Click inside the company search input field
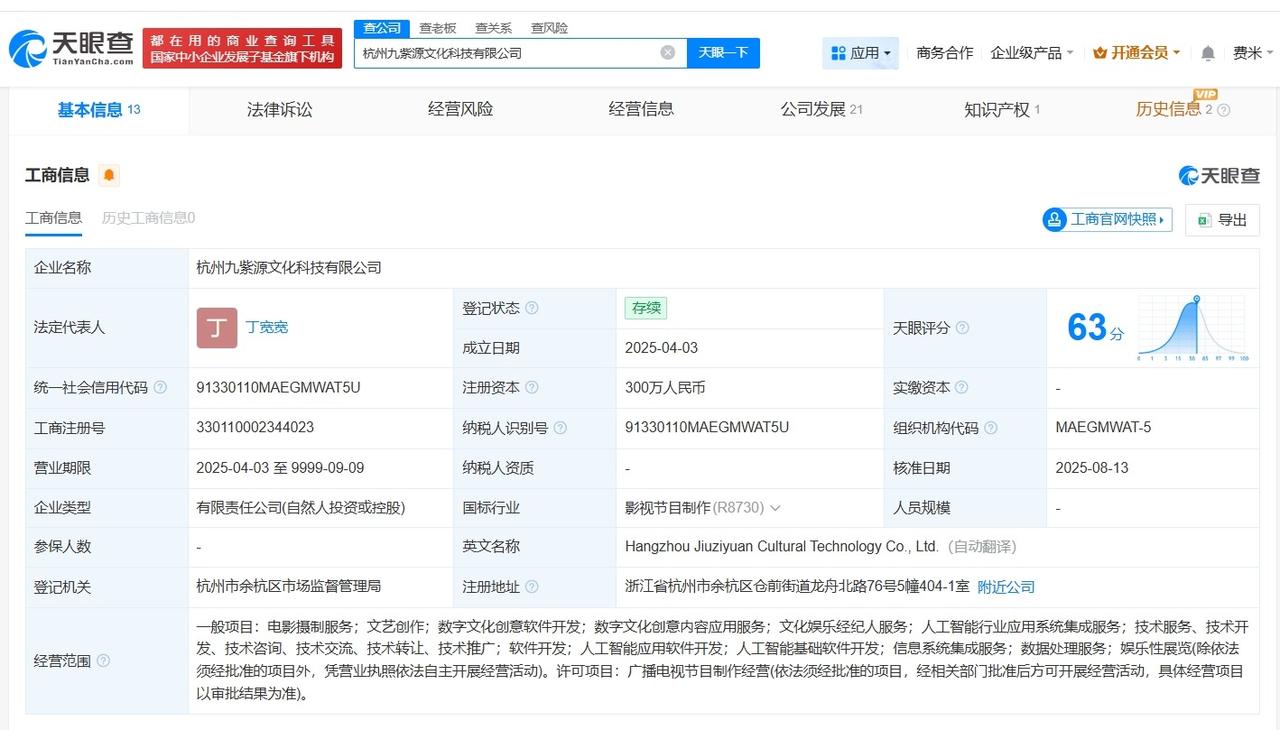Screen dimensions: 1280x730 (510, 52)
